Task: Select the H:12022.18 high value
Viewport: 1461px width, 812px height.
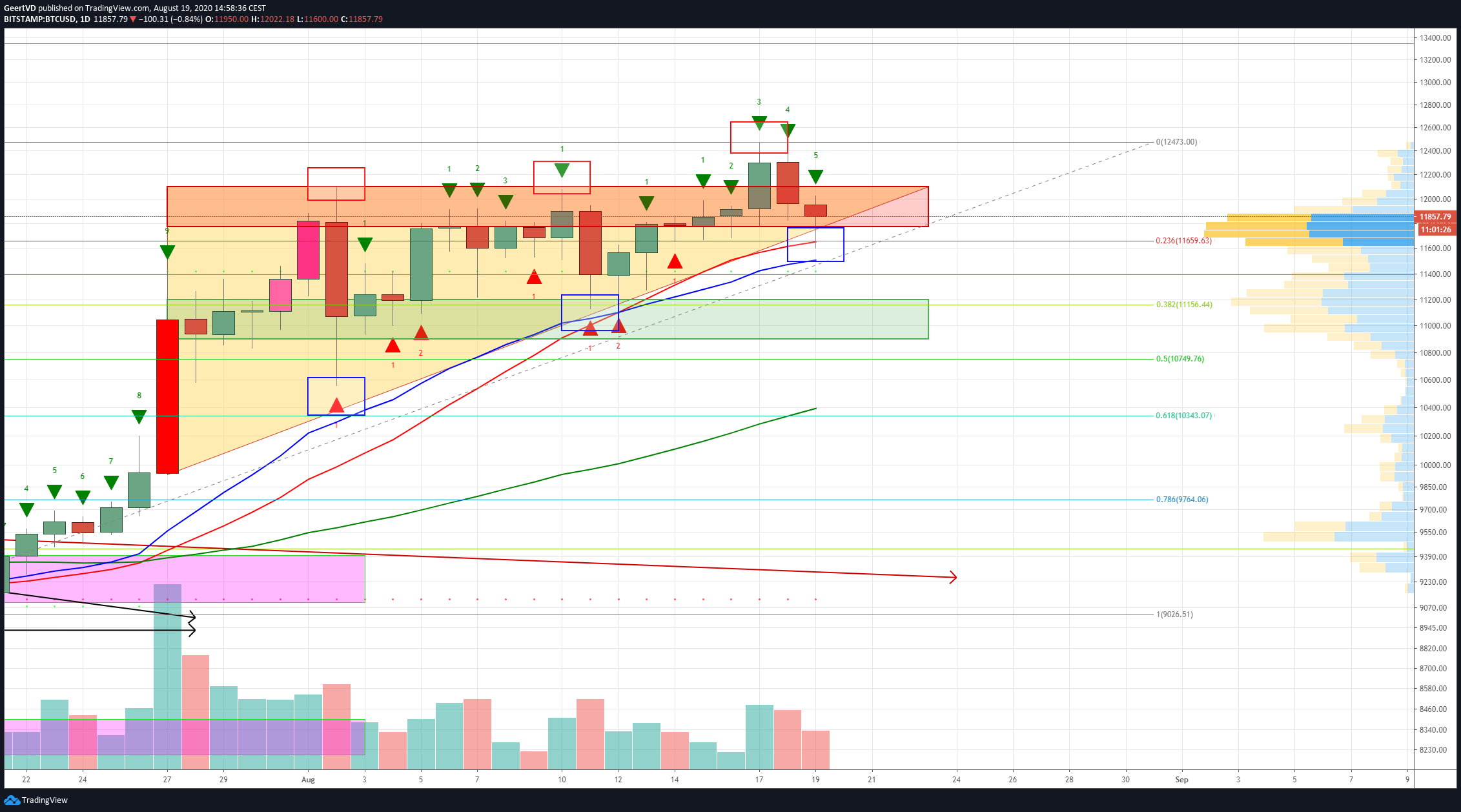Action: click(x=272, y=19)
